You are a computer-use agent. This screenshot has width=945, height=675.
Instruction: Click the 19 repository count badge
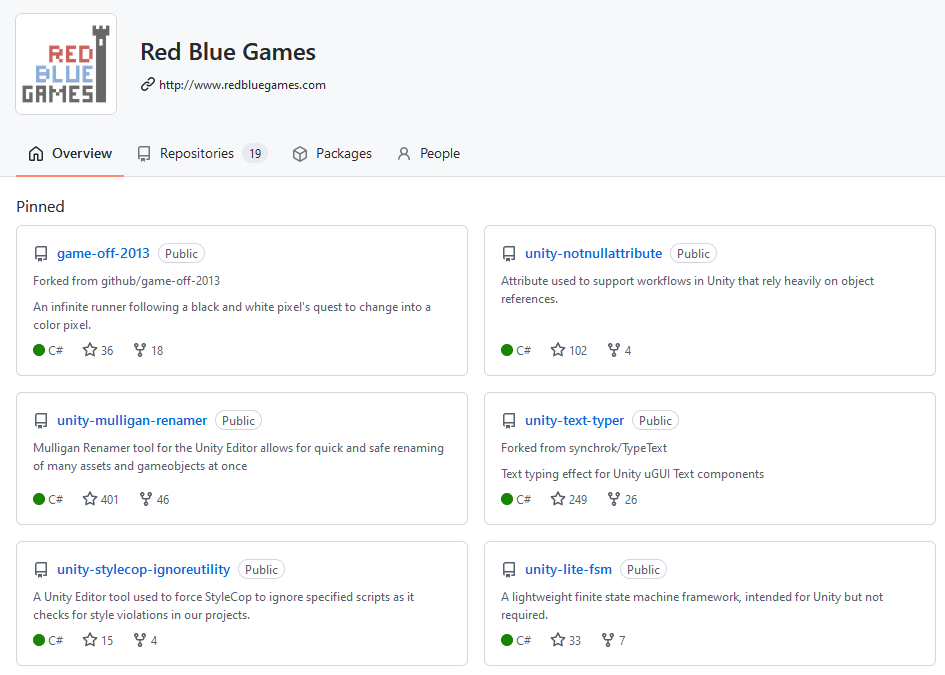click(x=254, y=153)
